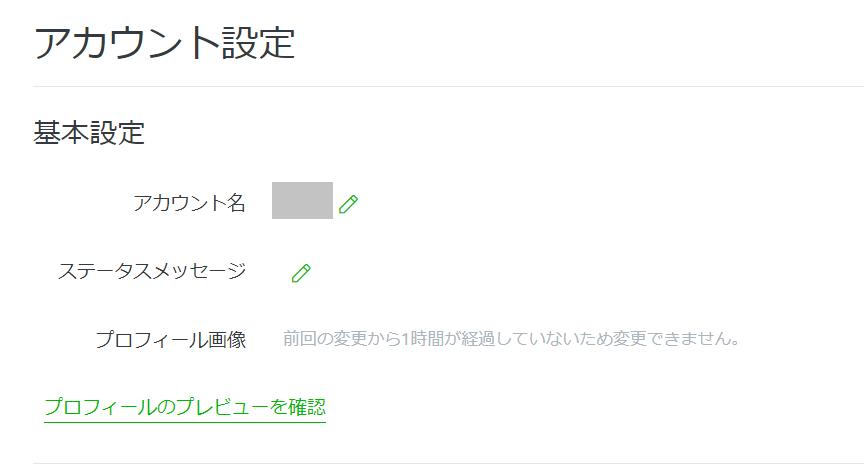This screenshot has width=864, height=469.
Task: Click the redacted account name display
Action: click(x=302, y=201)
